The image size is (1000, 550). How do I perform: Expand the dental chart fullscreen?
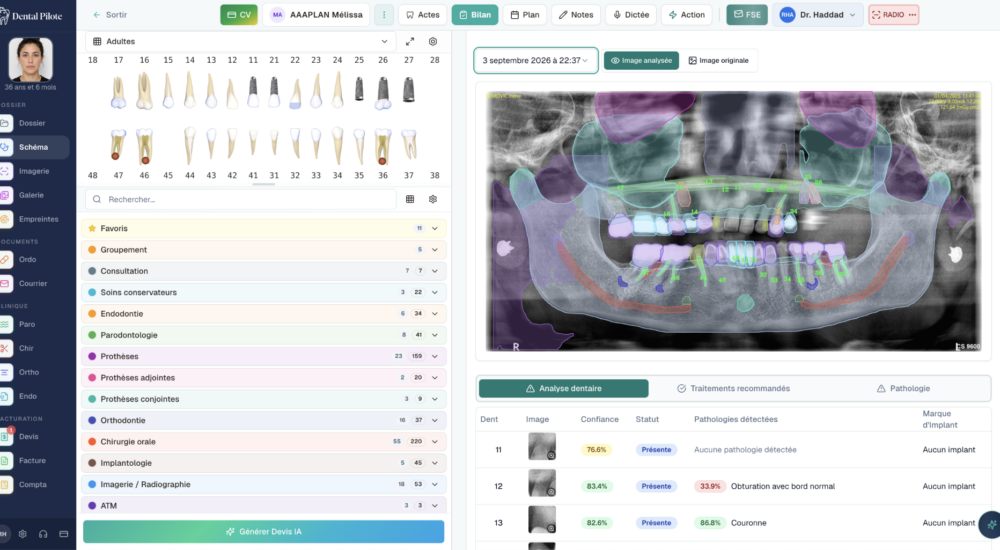[410, 41]
